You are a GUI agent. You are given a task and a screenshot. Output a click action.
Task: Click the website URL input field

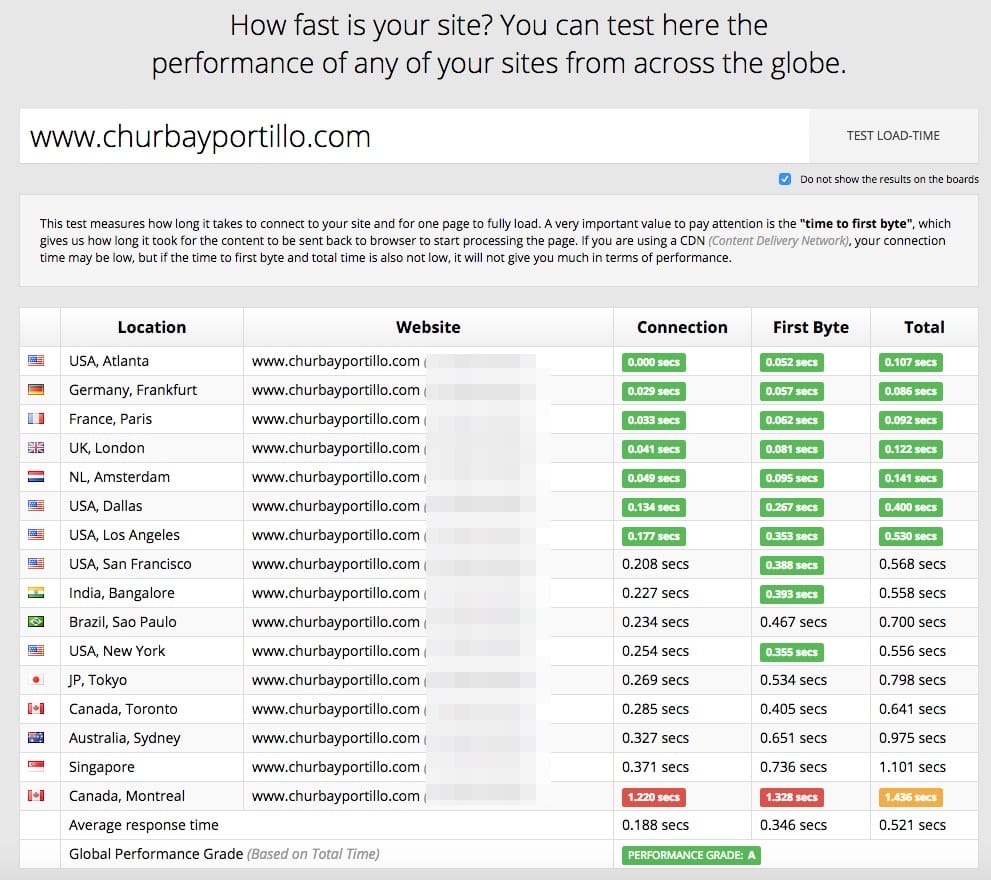pyautogui.click(x=414, y=136)
